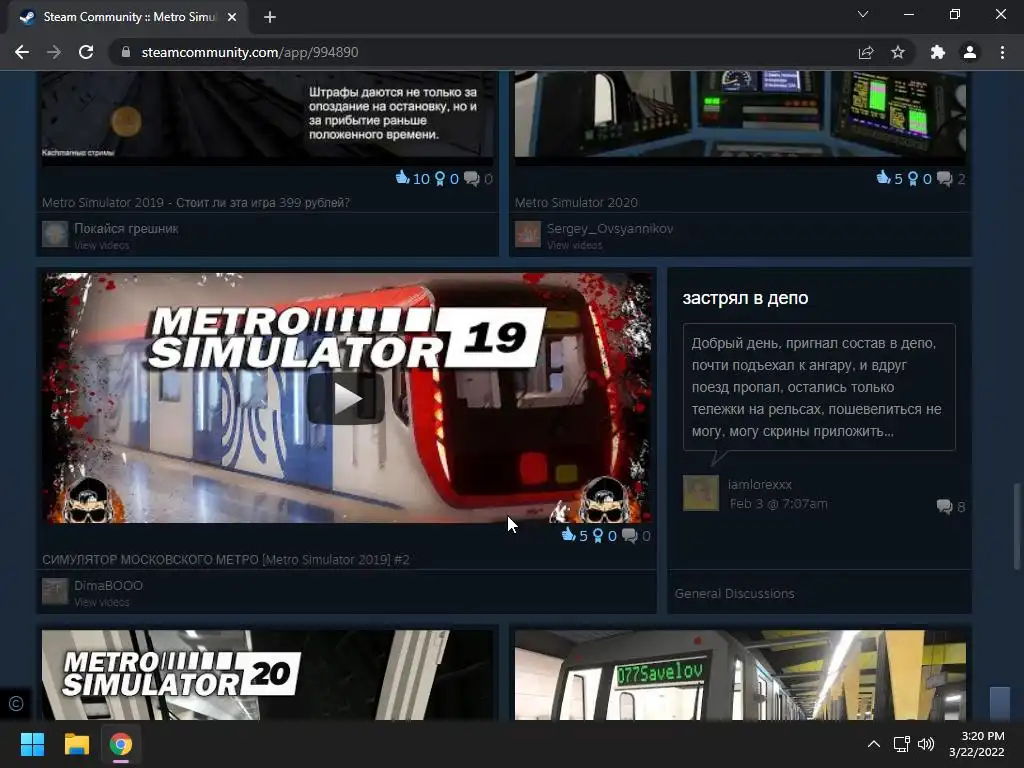Viewport: 1024px width, 768px height.
Task: Click the Chrome taskbar icon
Action: (x=121, y=744)
